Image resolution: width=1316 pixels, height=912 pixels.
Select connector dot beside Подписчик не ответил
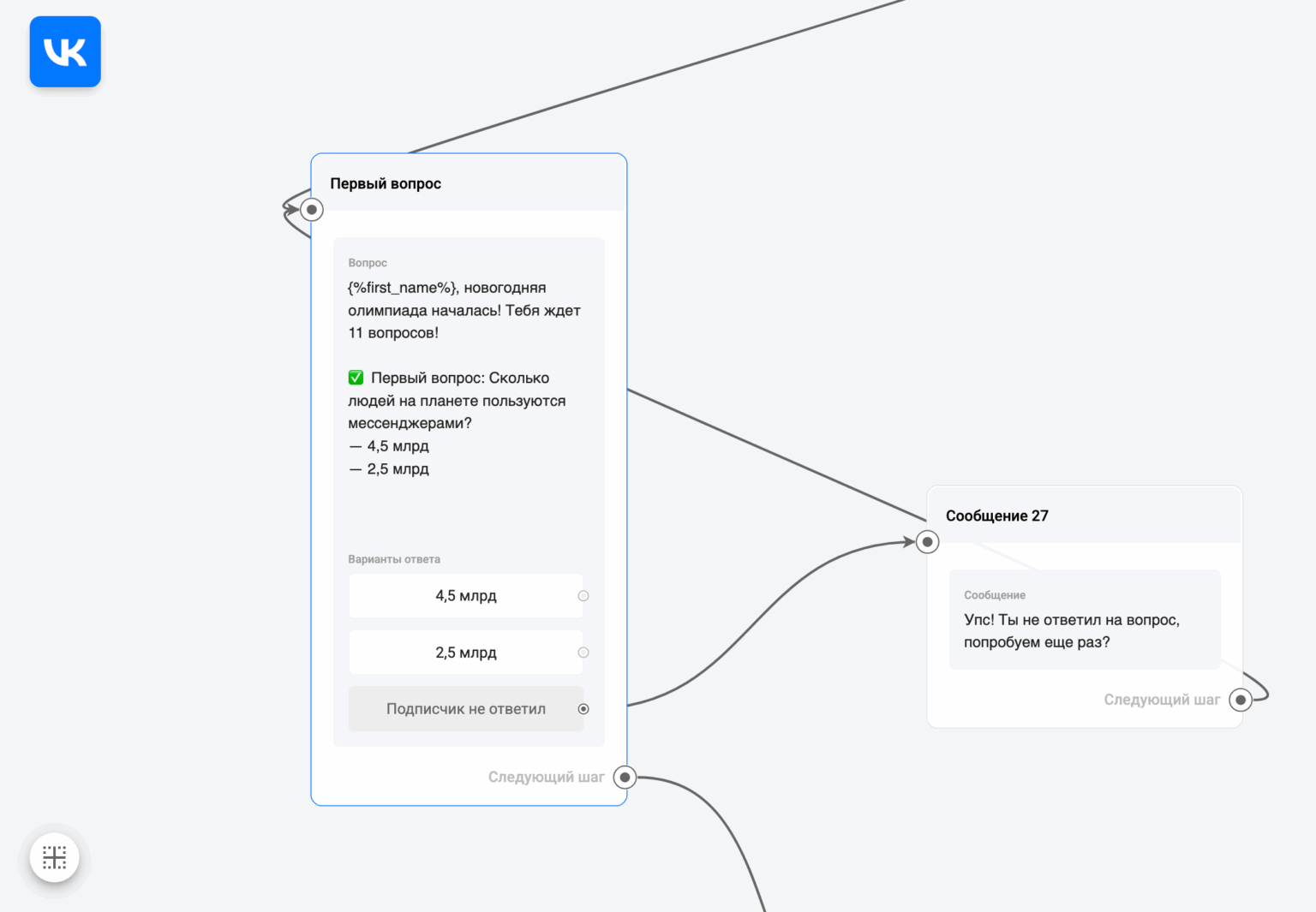click(x=583, y=709)
